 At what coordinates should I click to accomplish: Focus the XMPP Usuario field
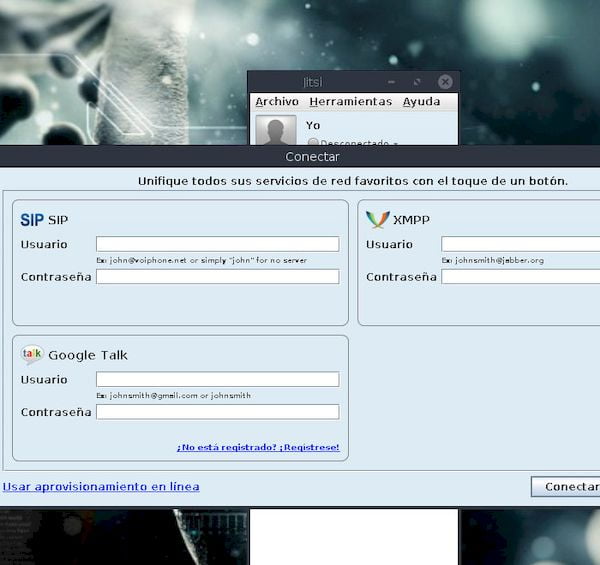click(x=520, y=244)
